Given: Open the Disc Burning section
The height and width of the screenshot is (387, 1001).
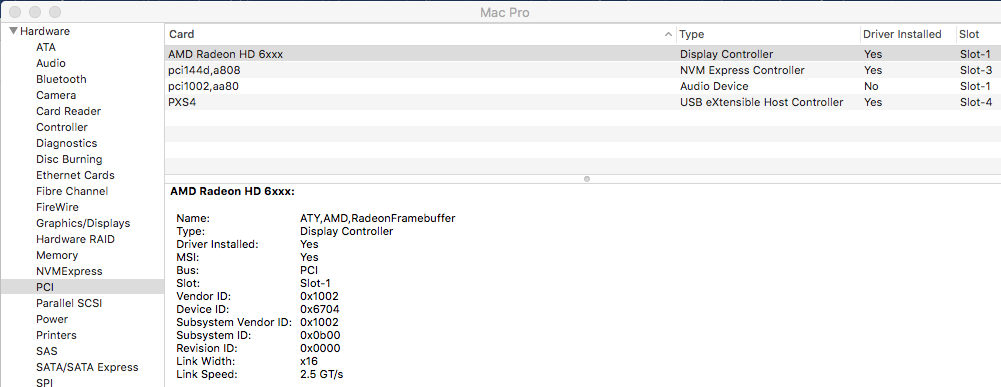Looking at the screenshot, I should (x=69, y=159).
